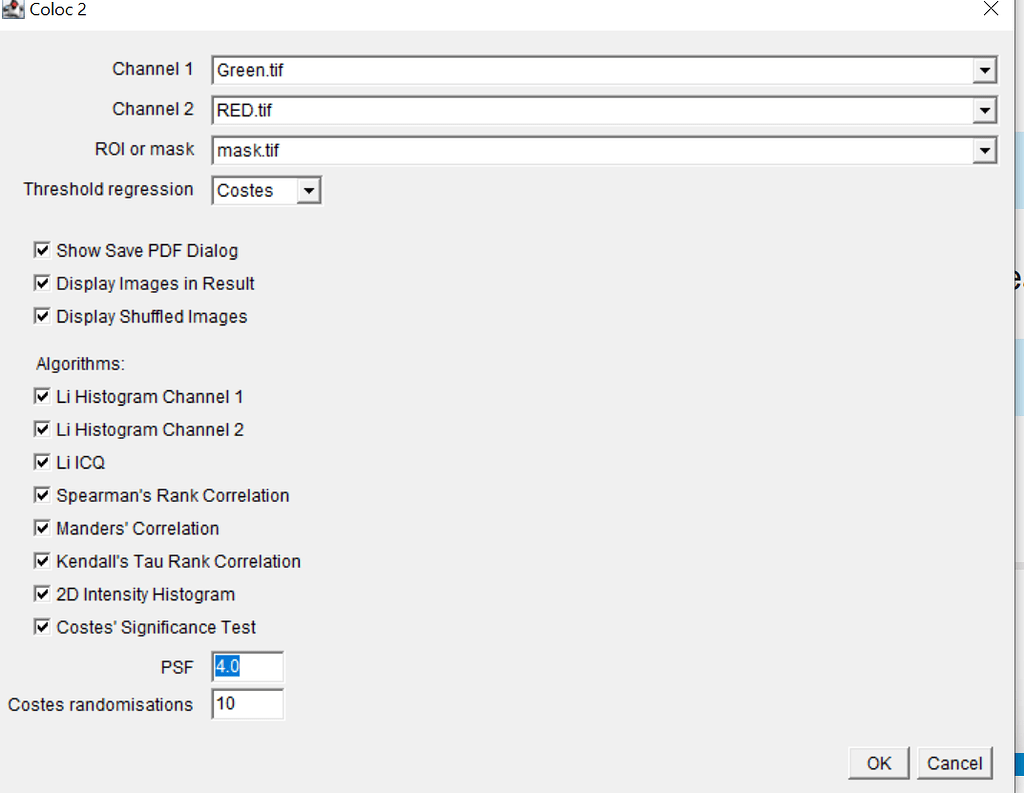
Task: Uncheck Costes' Significance Test
Action: [x=42, y=627]
